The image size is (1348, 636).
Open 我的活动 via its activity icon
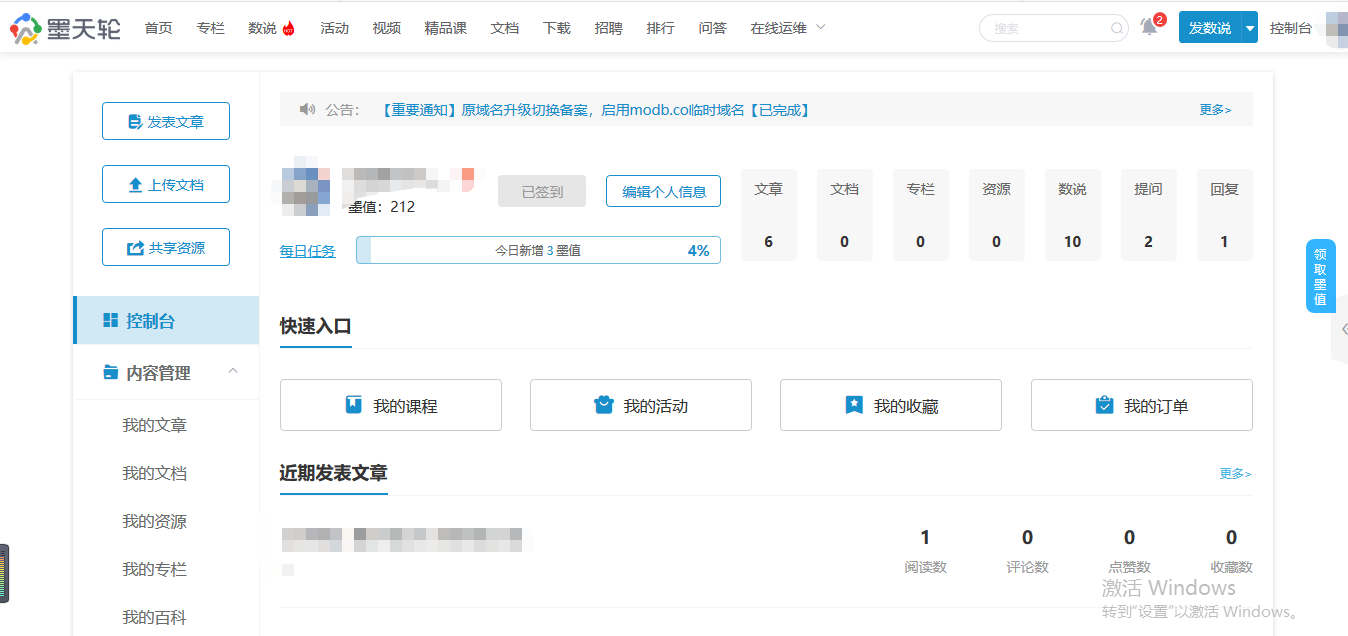pos(603,404)
